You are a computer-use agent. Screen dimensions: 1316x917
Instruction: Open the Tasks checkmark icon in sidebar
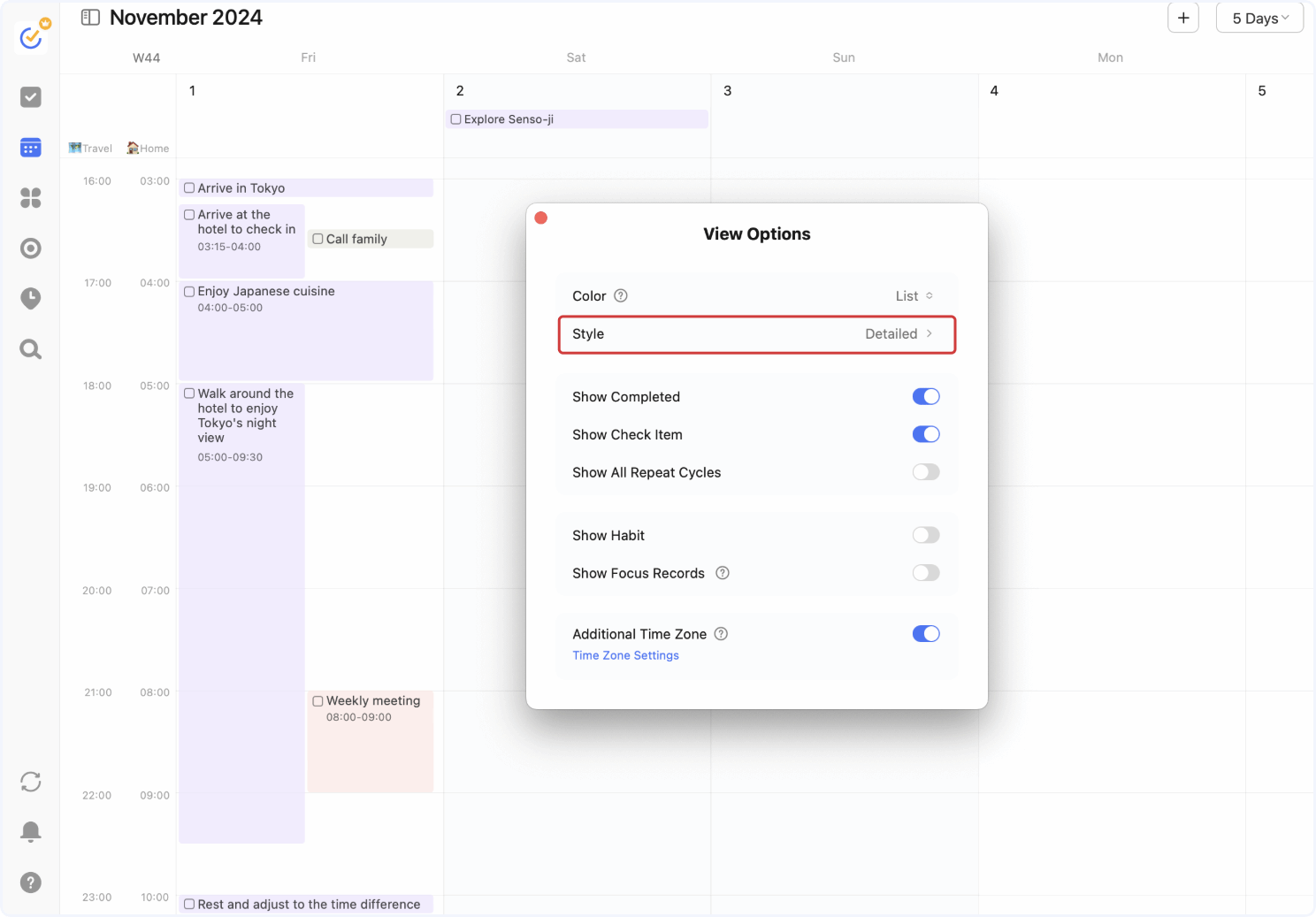point(31,97)
